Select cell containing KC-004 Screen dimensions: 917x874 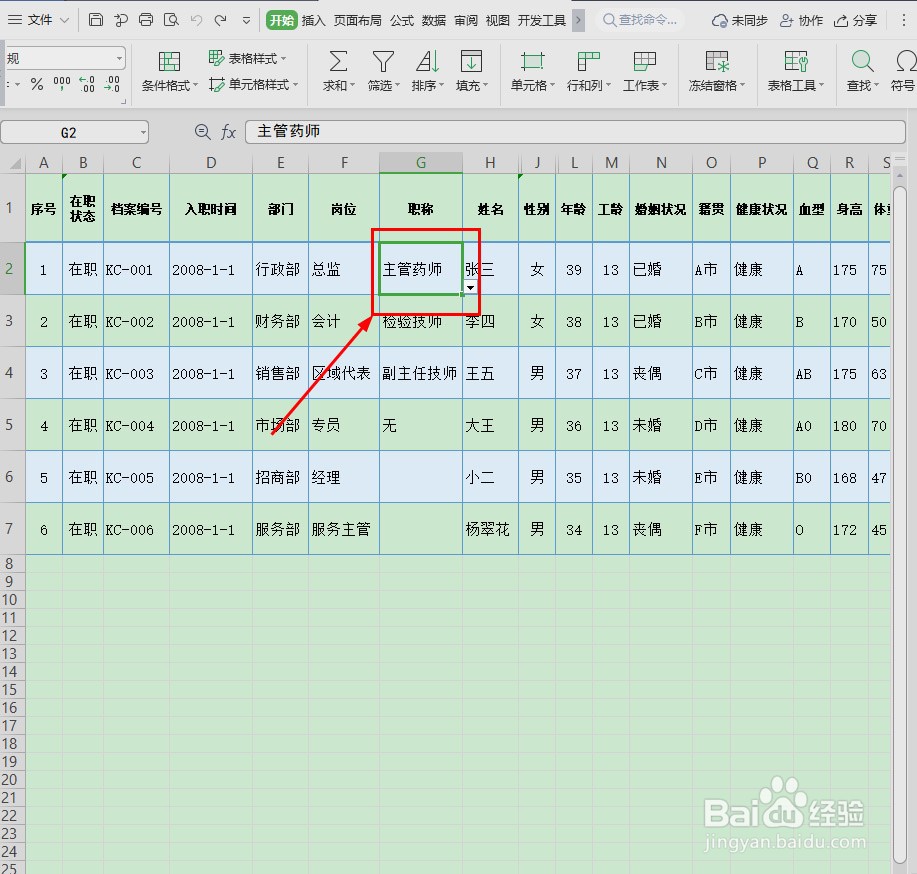[136, 425]
